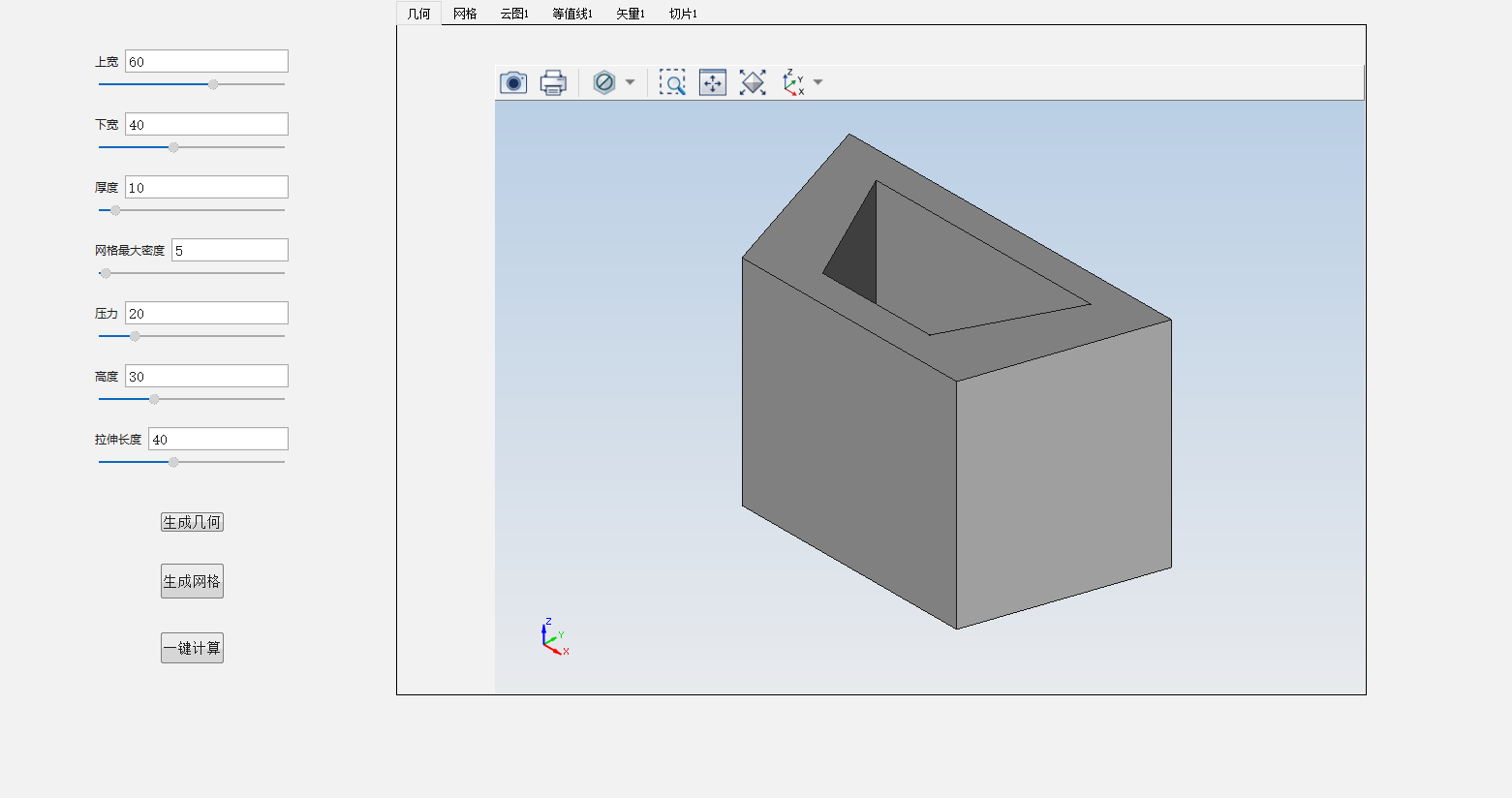The height and width of the screenshot is (798, 1512).
Task: Click the 下宽 slider handle
Action: click(173, 147)
